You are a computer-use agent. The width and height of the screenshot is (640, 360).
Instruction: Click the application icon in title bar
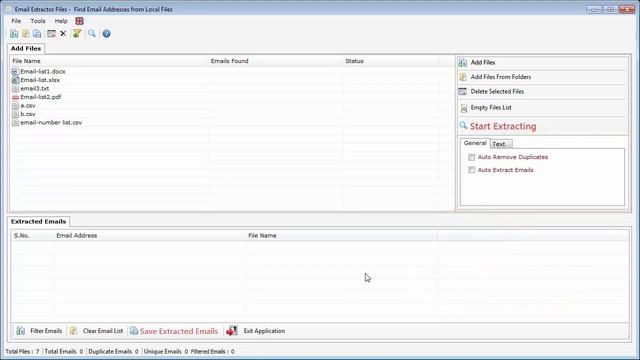(x=8, y=9)
